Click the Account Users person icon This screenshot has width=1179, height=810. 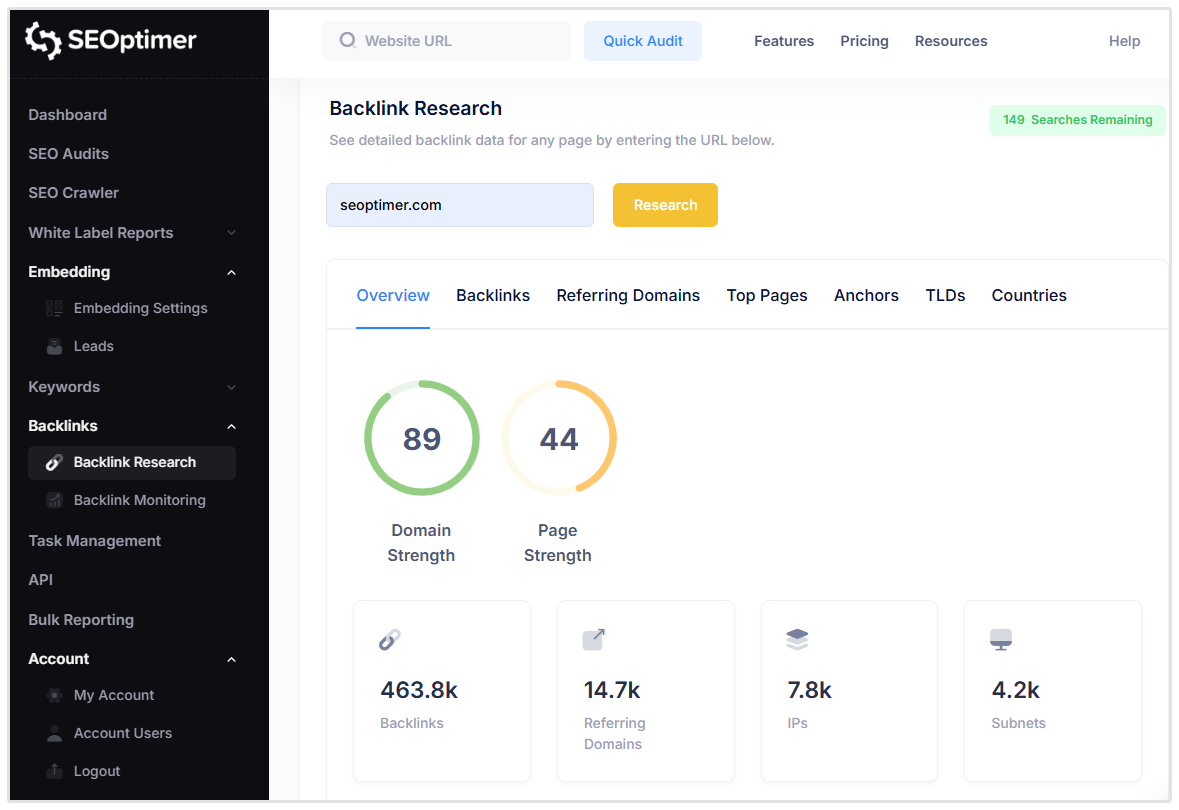54,733
